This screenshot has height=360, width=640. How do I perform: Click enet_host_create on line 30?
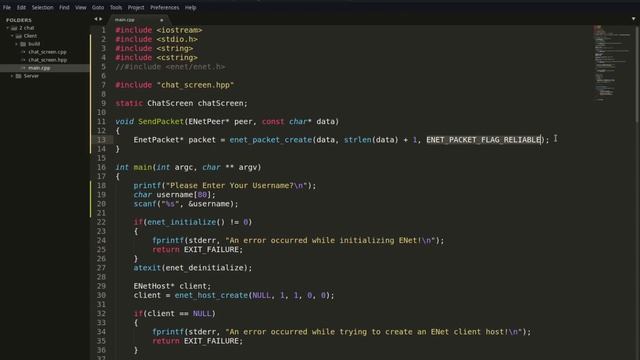211,295
